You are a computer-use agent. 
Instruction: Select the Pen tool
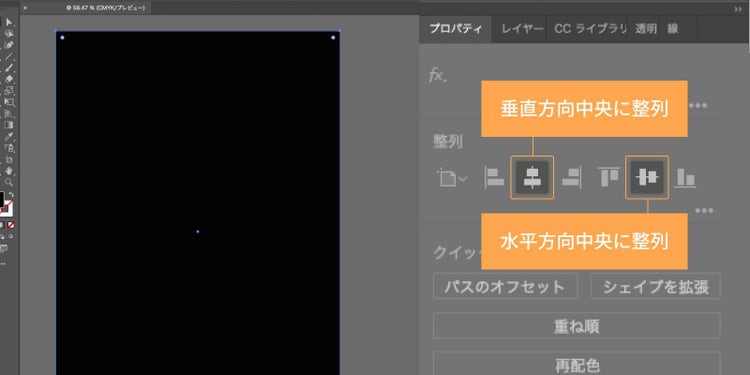point(9,45)
